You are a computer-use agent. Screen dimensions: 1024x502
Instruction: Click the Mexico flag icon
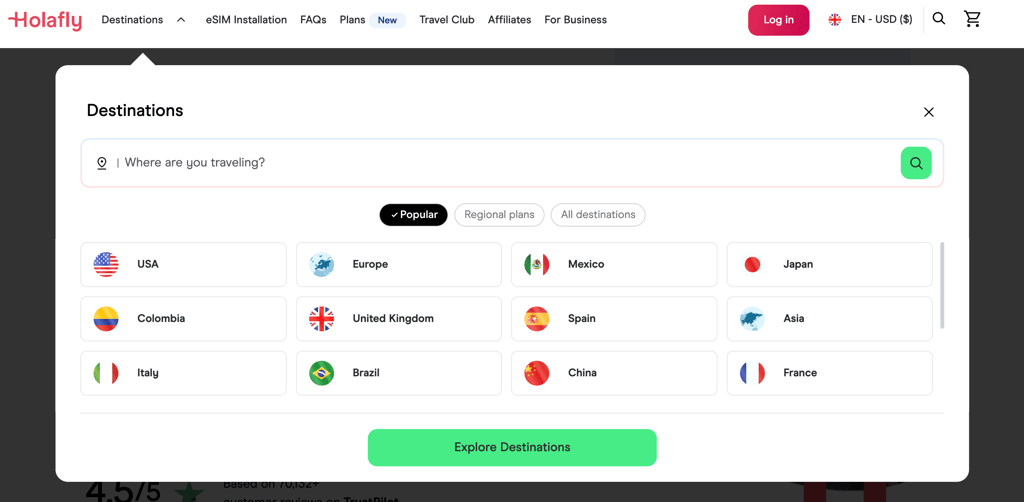[x=537, y=264]
